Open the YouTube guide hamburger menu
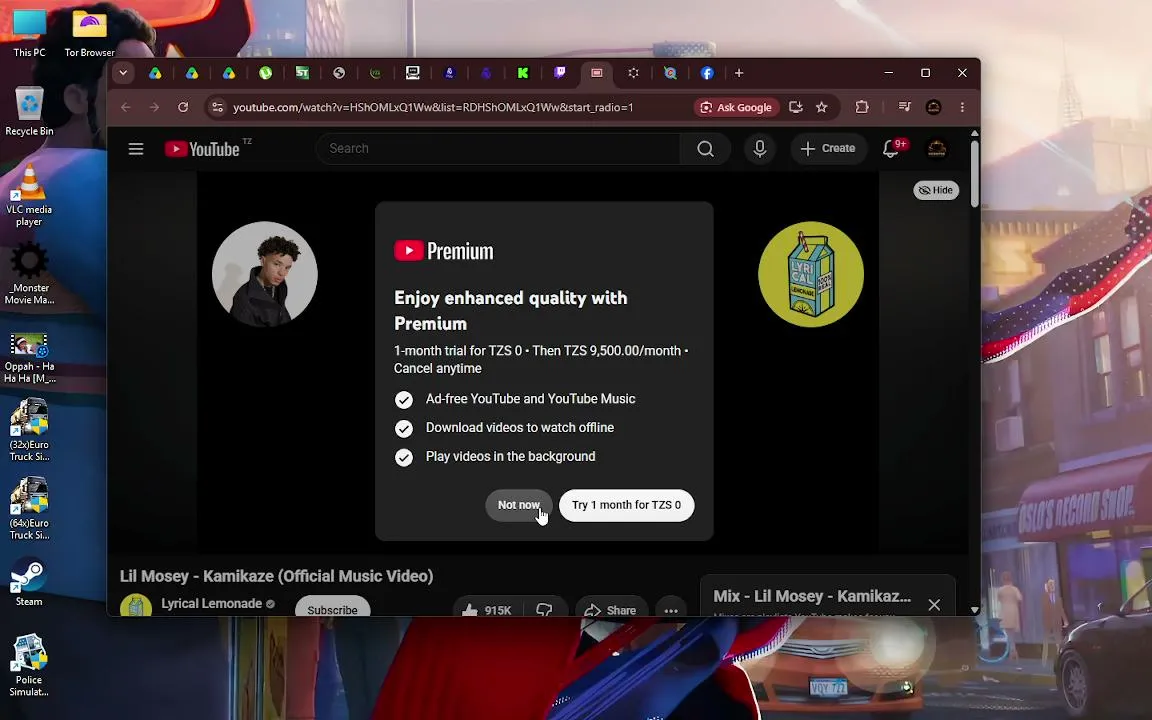This screenshot has height=720, width=1152. pos(136,149)
